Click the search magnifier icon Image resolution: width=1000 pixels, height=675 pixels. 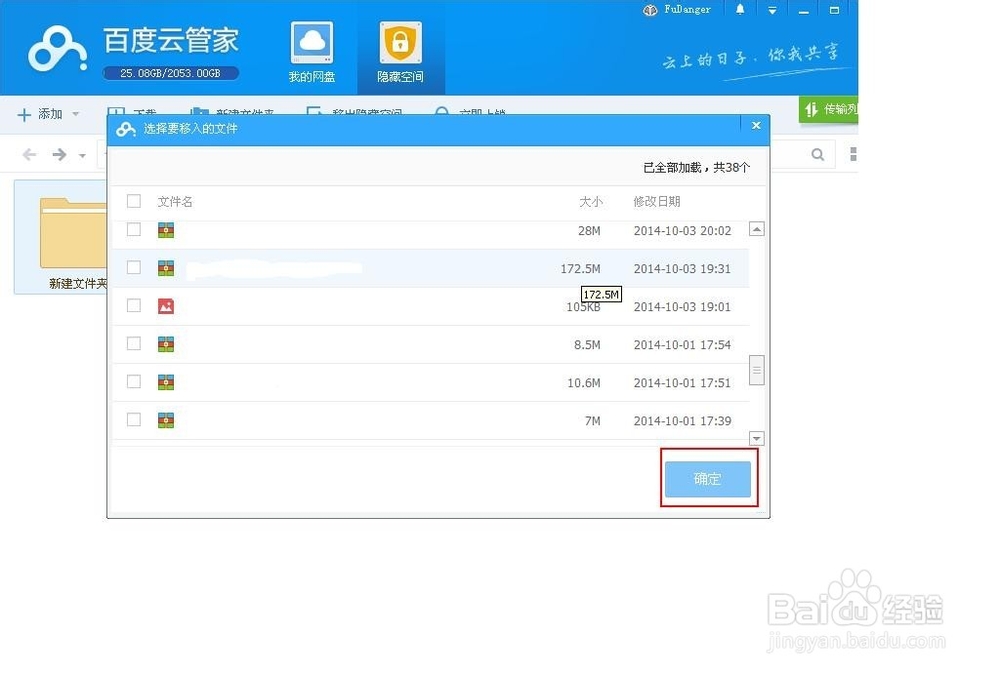click(x=818, y=154)
